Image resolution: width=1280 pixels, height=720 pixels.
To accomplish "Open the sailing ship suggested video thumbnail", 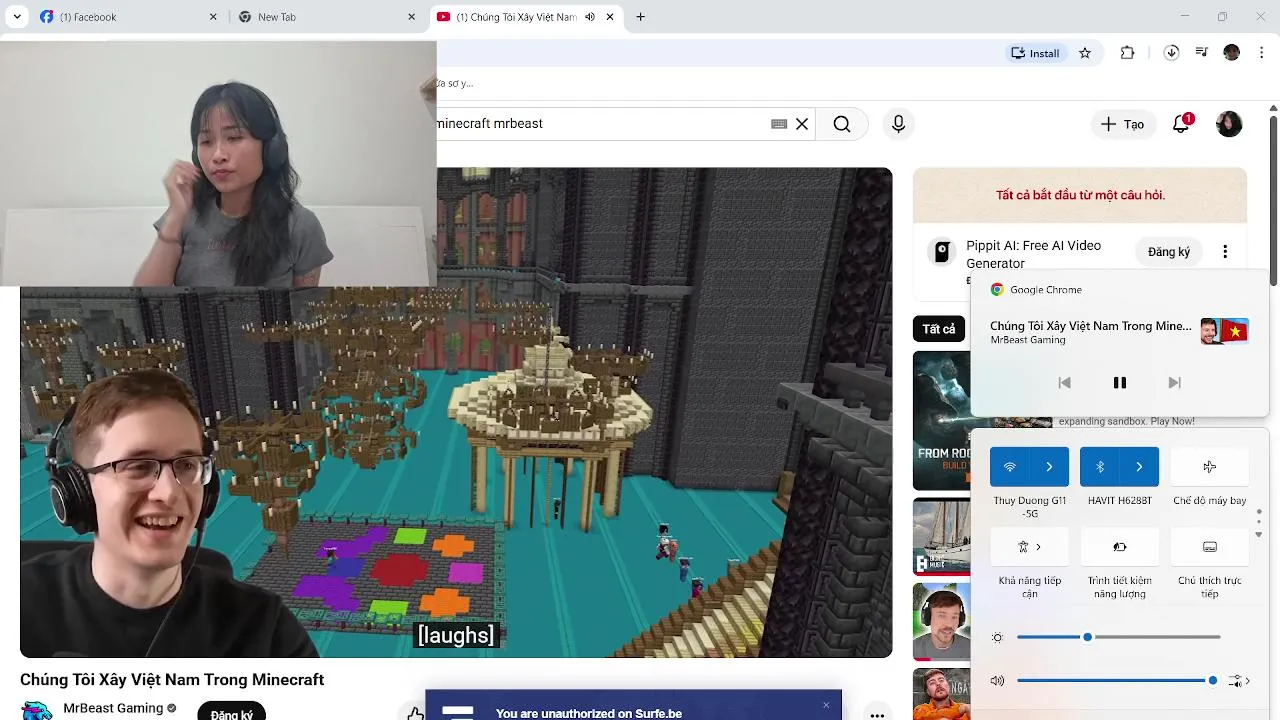I will click(941, 536).
